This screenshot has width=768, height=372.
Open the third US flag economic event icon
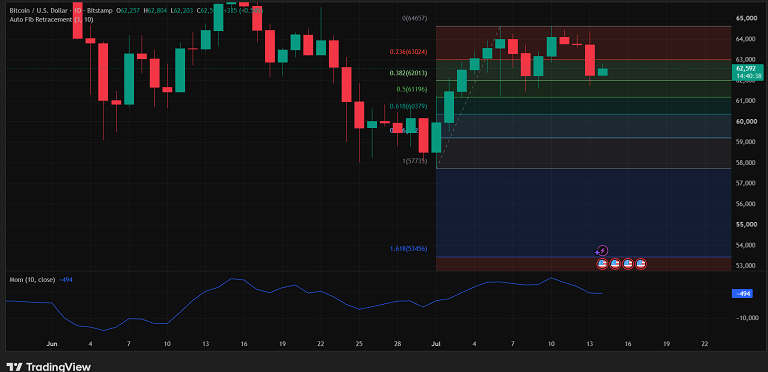[x=628, y=264]
